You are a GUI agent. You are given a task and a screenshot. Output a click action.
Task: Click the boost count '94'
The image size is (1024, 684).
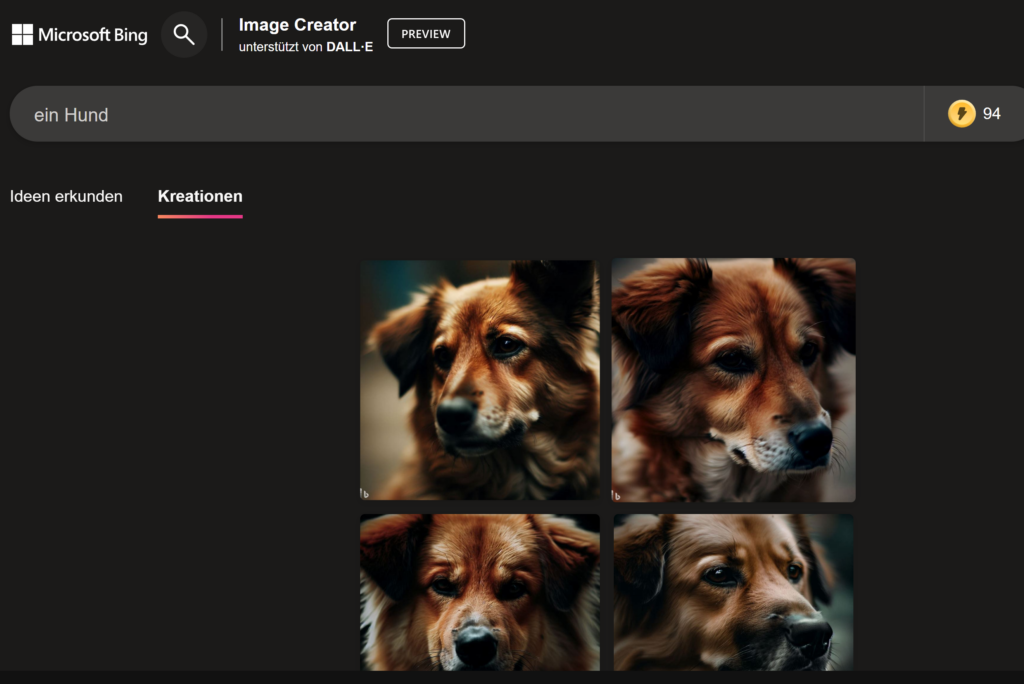[991, 114]
